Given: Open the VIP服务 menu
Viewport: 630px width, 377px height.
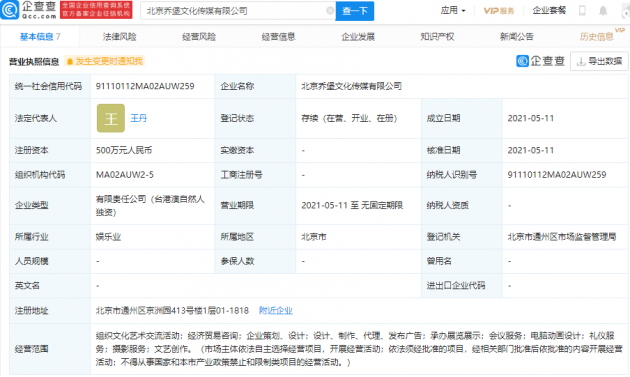Looking at the screenshot, I should [x=499, y=11].
